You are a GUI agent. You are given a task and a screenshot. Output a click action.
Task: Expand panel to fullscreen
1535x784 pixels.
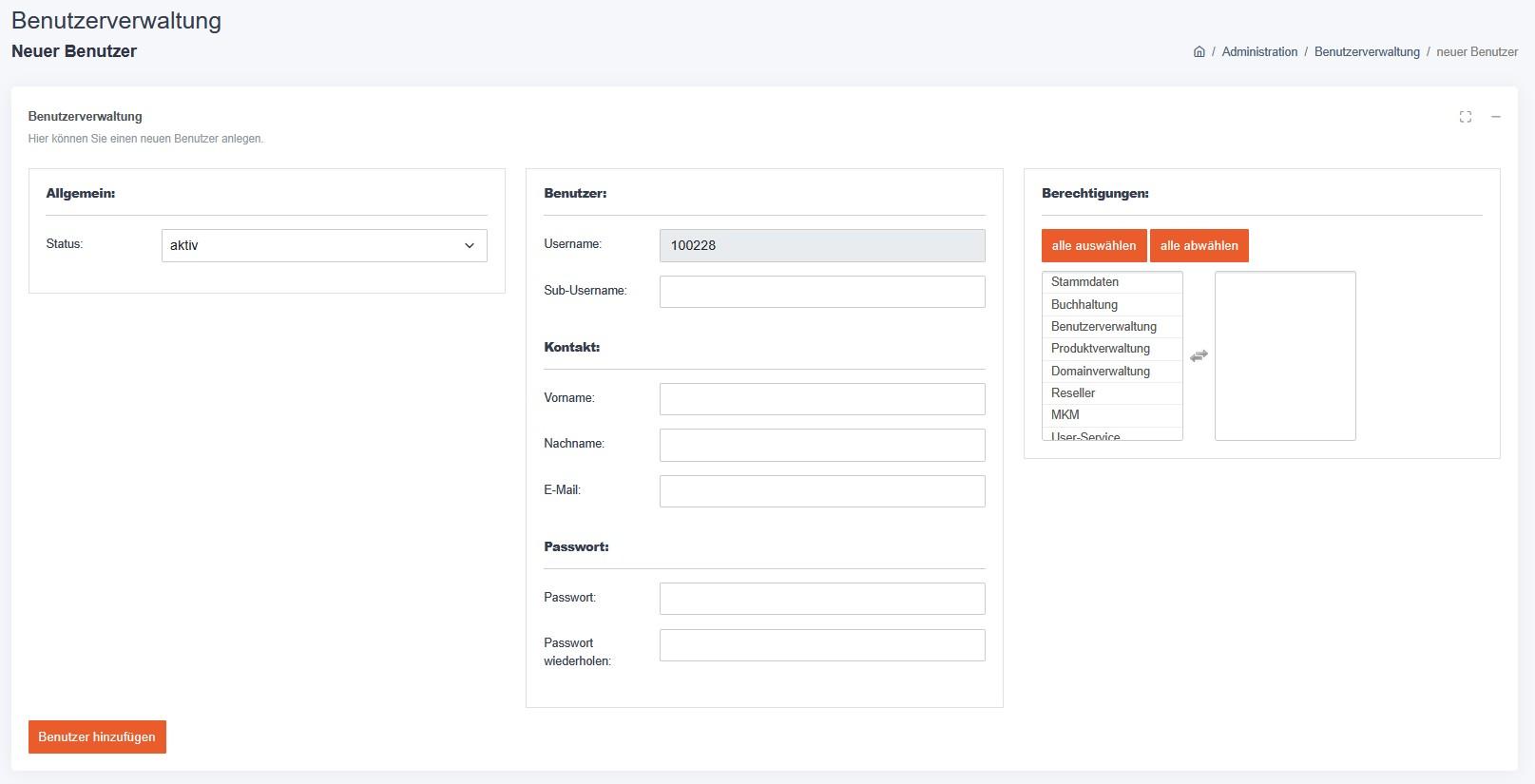[1465, 117]
